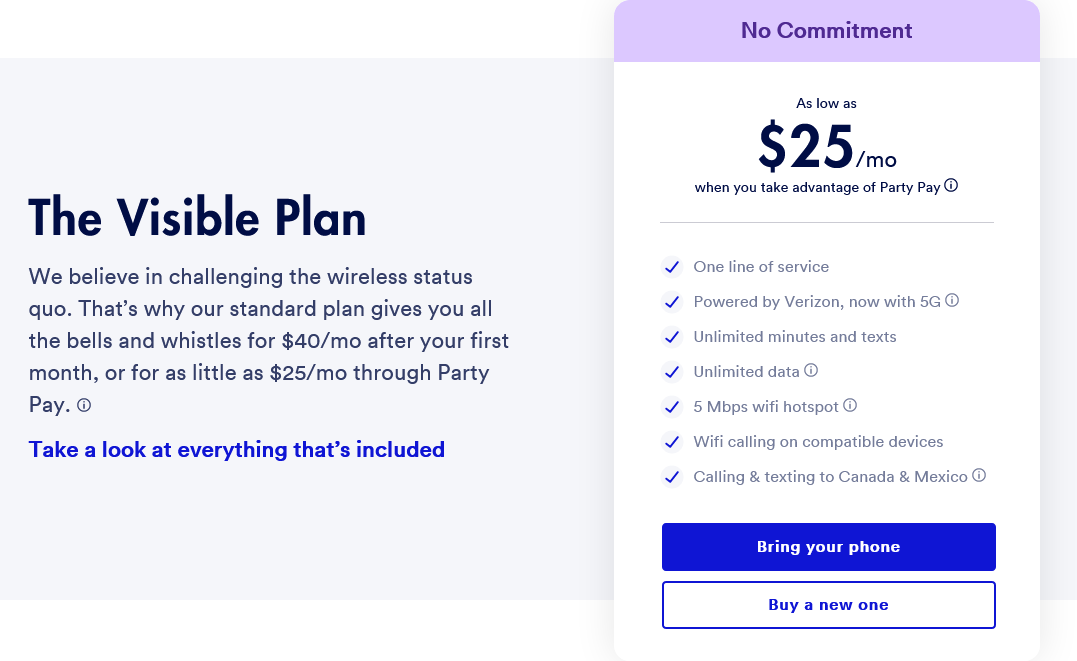Select the checkmark beside Wifi calling feature
The width and height of the screenshot is (1077, 661).
pos(672,441)
